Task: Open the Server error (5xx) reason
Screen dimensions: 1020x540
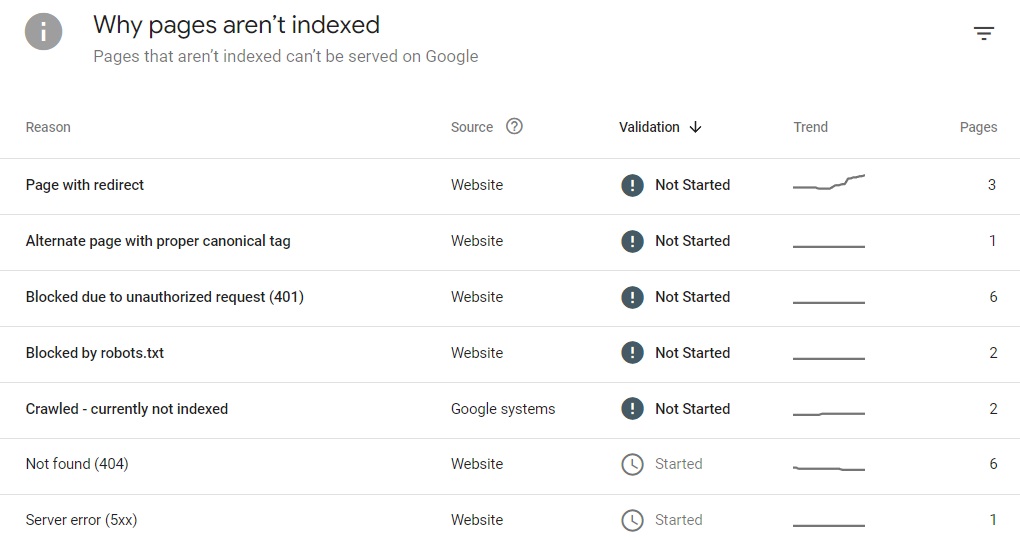Action: 81,520
